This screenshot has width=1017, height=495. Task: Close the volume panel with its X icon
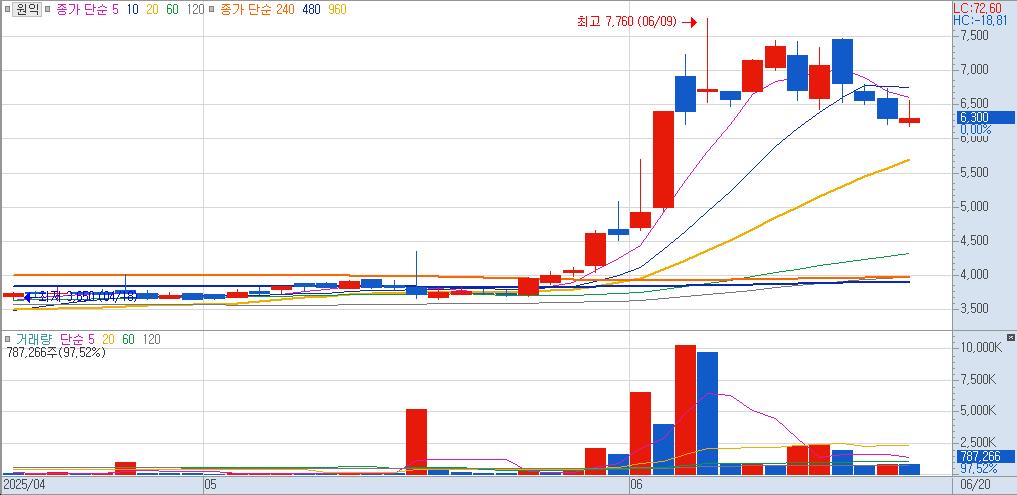1010,337
